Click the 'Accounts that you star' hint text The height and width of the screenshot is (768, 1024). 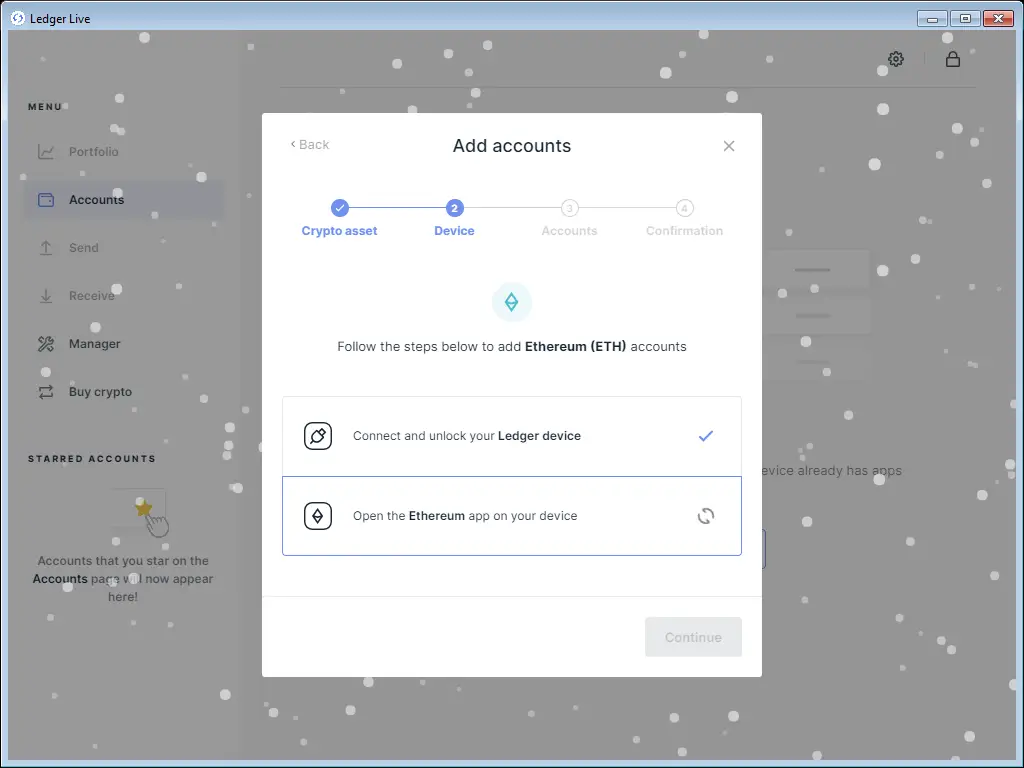[123, 579]
